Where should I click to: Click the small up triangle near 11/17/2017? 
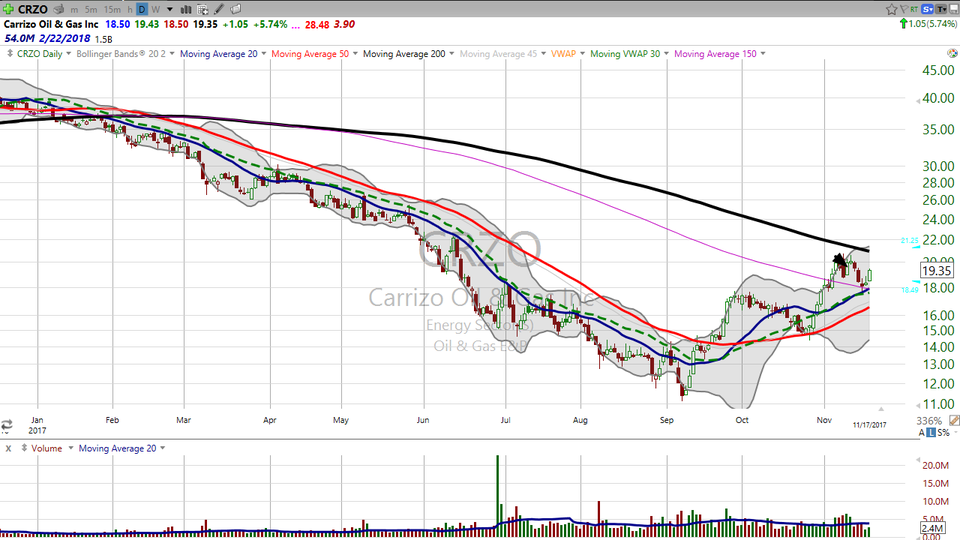click(x=881, y=409)
